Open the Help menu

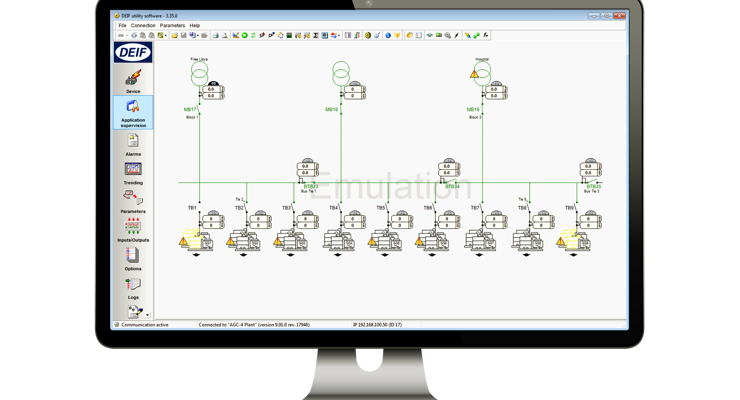tap(195, 25)
